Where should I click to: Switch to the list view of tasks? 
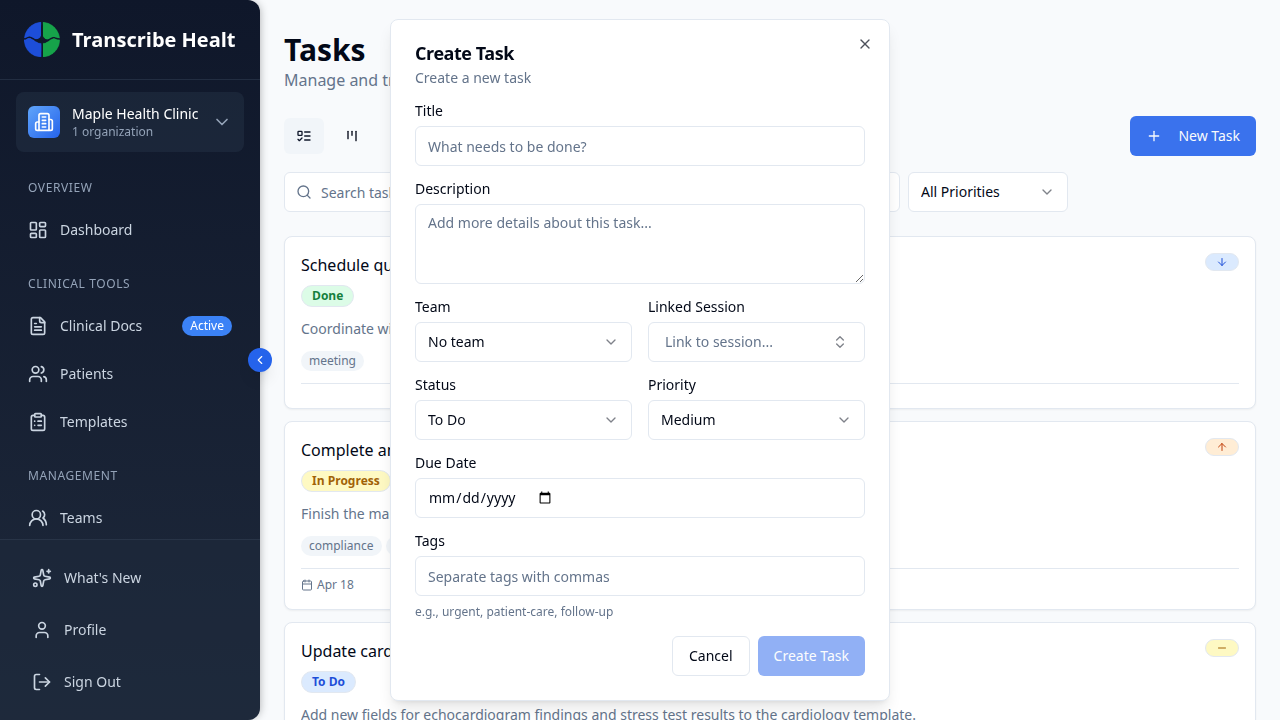click(x=304, y=135)
